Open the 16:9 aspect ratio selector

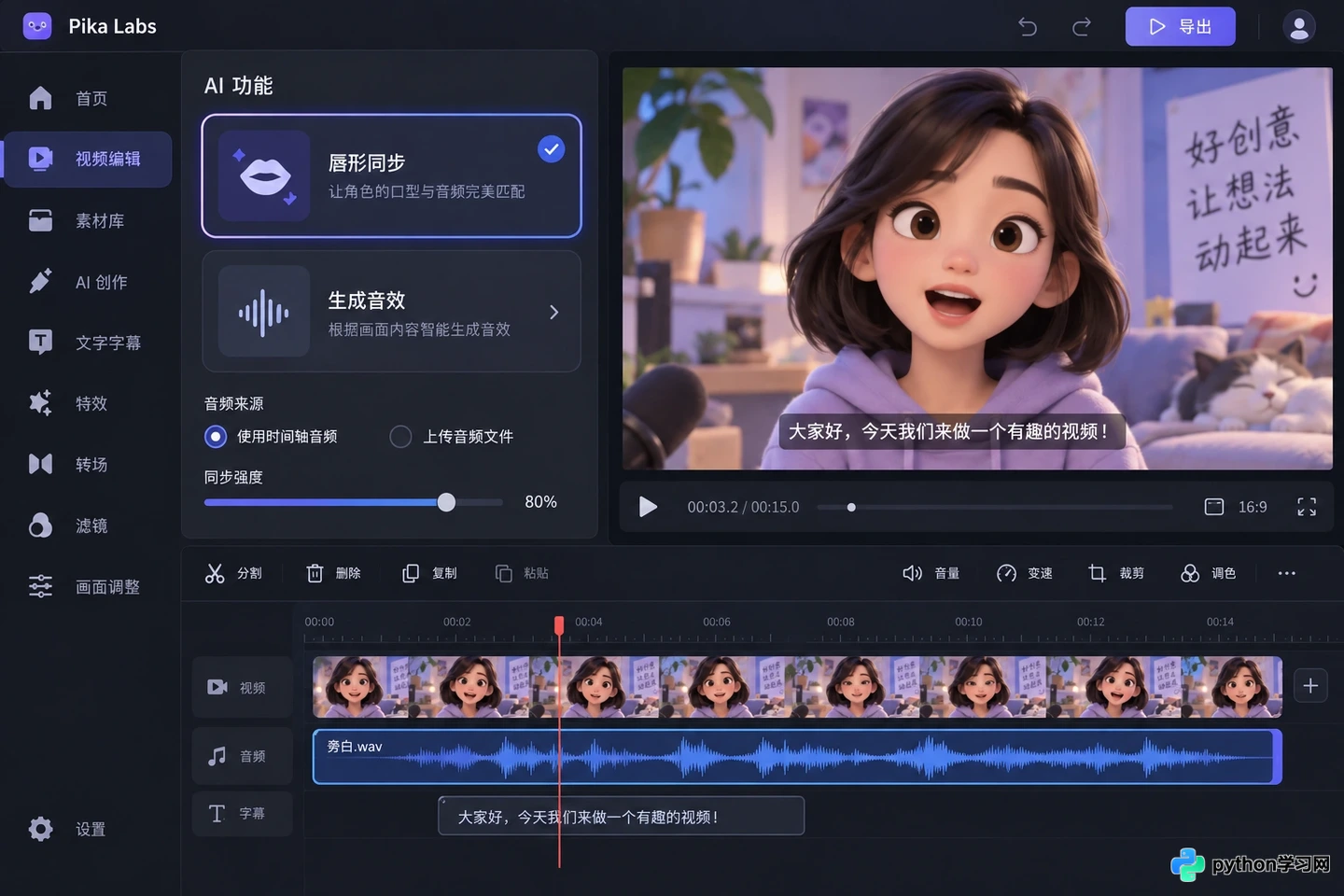click(x=1236, y=507)
